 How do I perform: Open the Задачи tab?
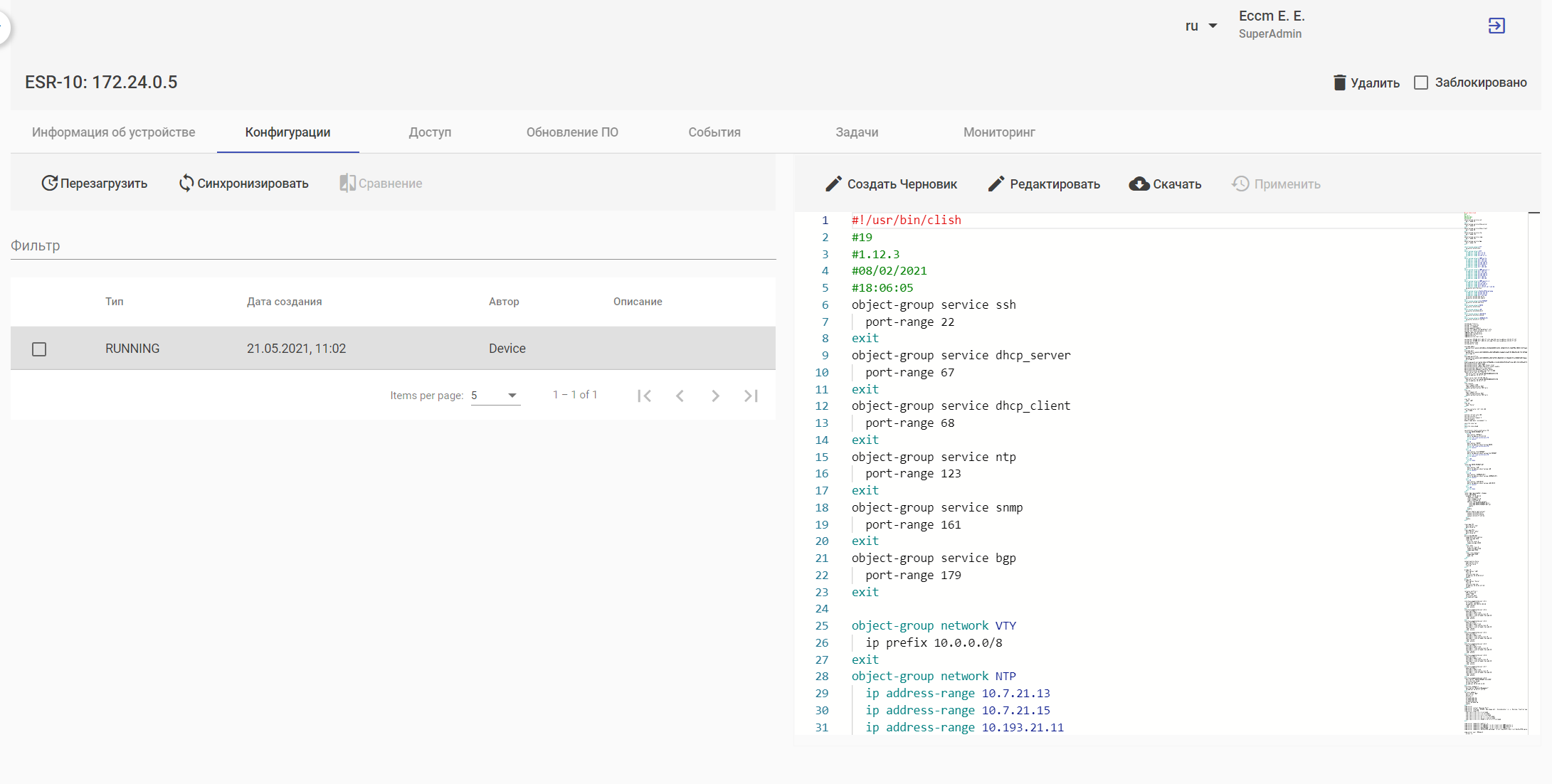856,132
